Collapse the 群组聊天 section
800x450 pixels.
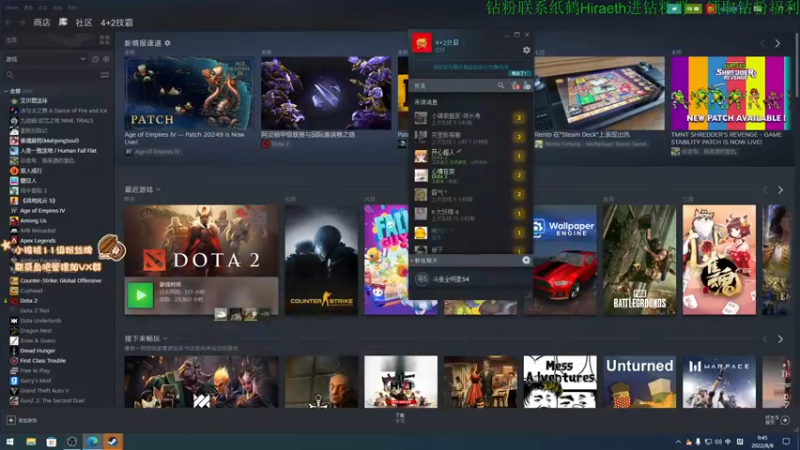(412, 260)
